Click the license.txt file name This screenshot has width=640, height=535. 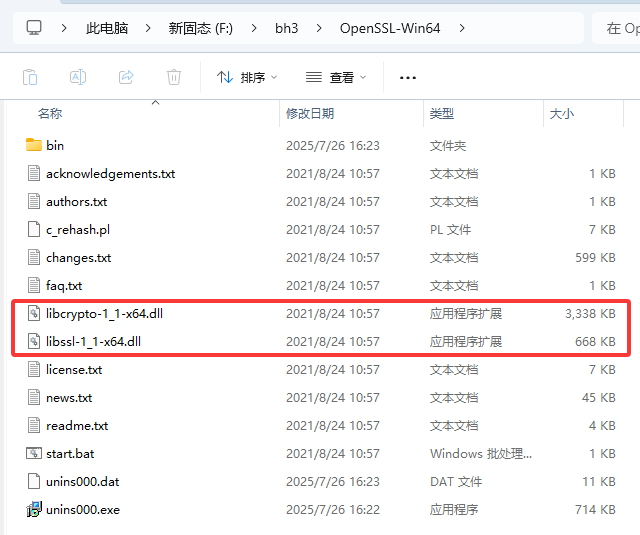pyautogui.click(x=74, y=370)
